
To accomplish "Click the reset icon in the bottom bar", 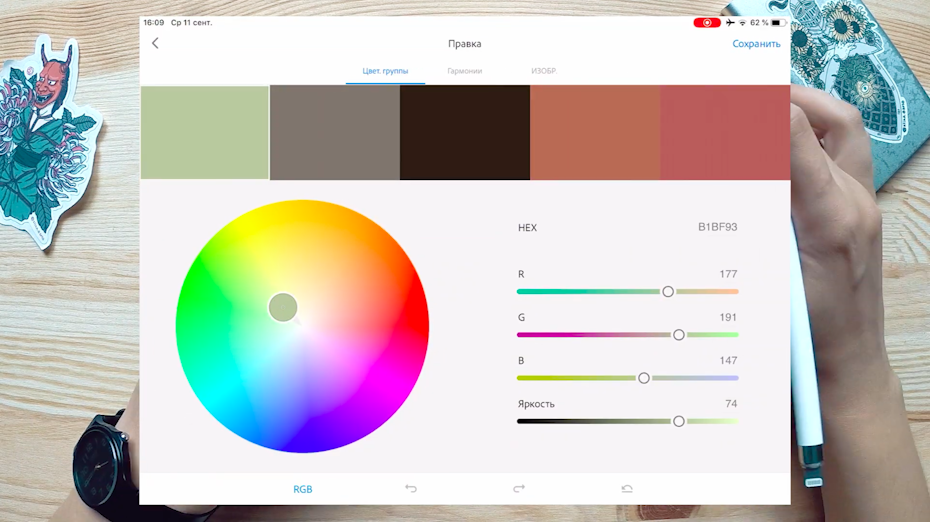I will pos(627,489).
